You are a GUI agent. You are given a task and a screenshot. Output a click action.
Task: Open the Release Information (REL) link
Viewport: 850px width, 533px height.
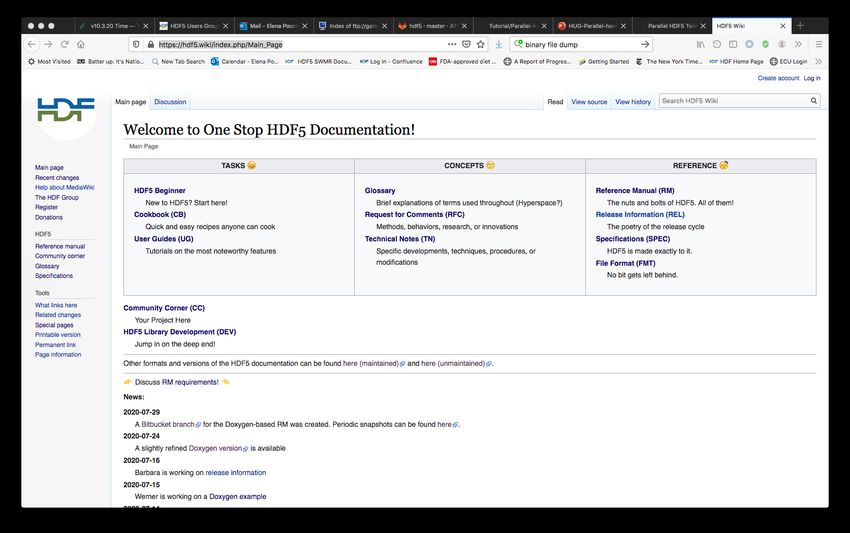click(x=640, y=215)
